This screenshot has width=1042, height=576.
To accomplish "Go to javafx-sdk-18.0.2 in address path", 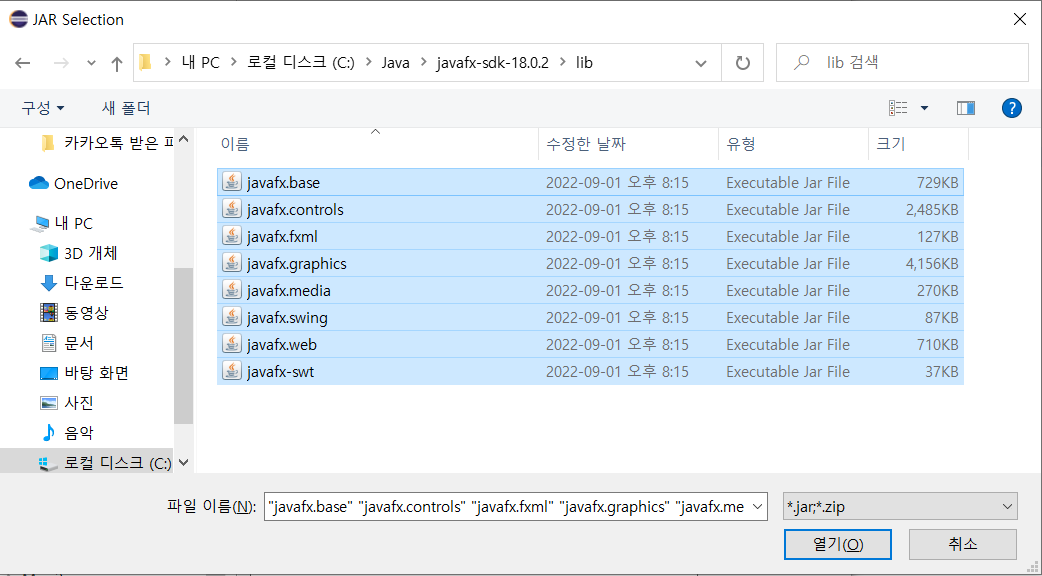I will 492,63.
